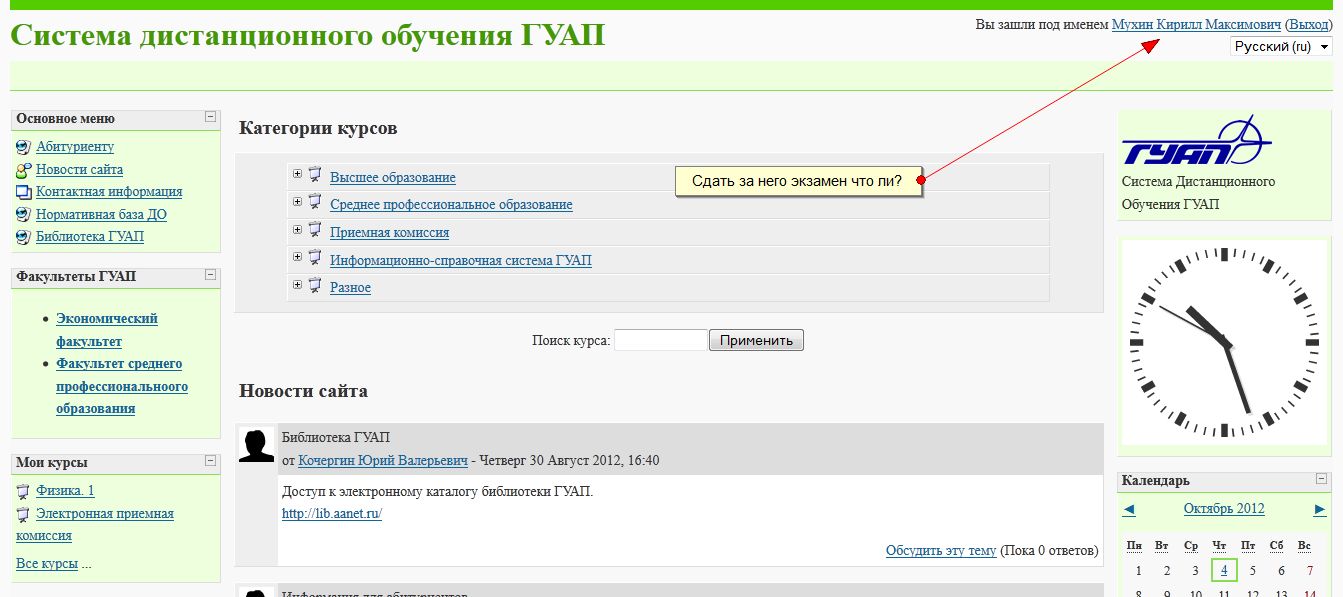This screenshot has width=1343, height=597.
Task: Click the Новости сайта icon
Action: pyautogui.click(x=23, y=170)
